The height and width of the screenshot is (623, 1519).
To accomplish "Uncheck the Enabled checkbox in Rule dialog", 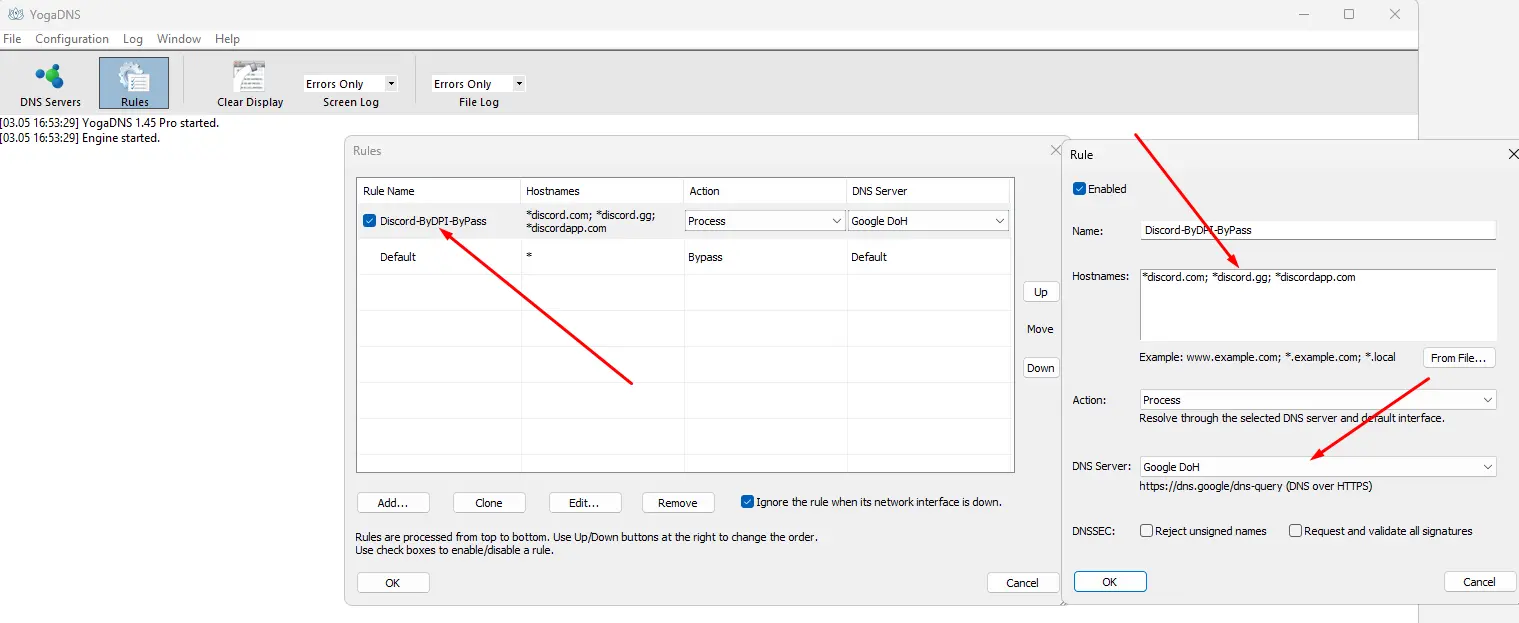I will tap(1079, 189).
